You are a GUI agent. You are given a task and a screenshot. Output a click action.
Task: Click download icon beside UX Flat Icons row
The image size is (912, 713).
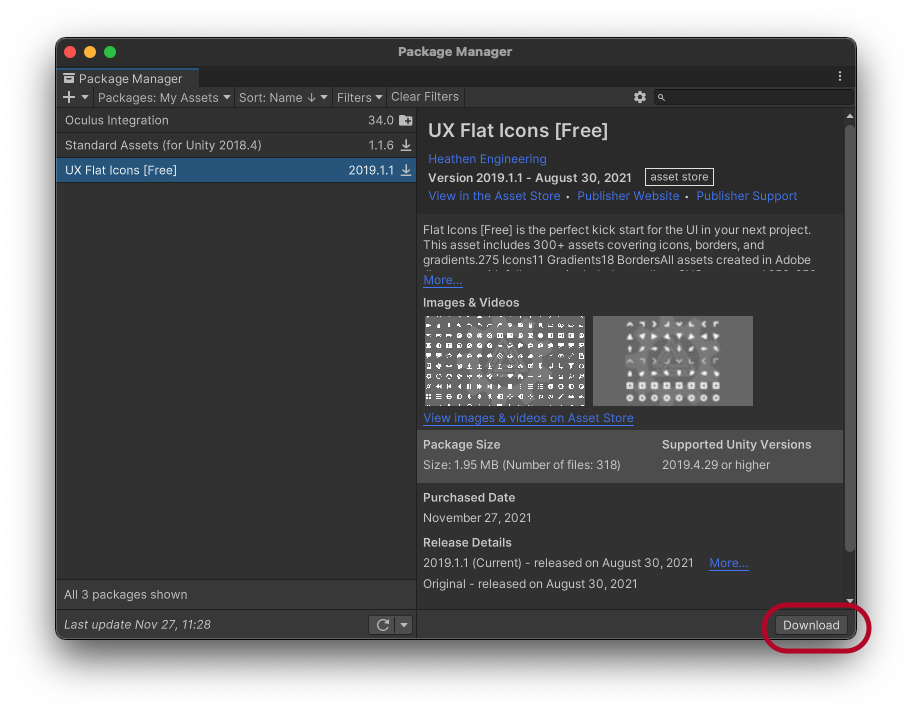(x=406, y=170)
